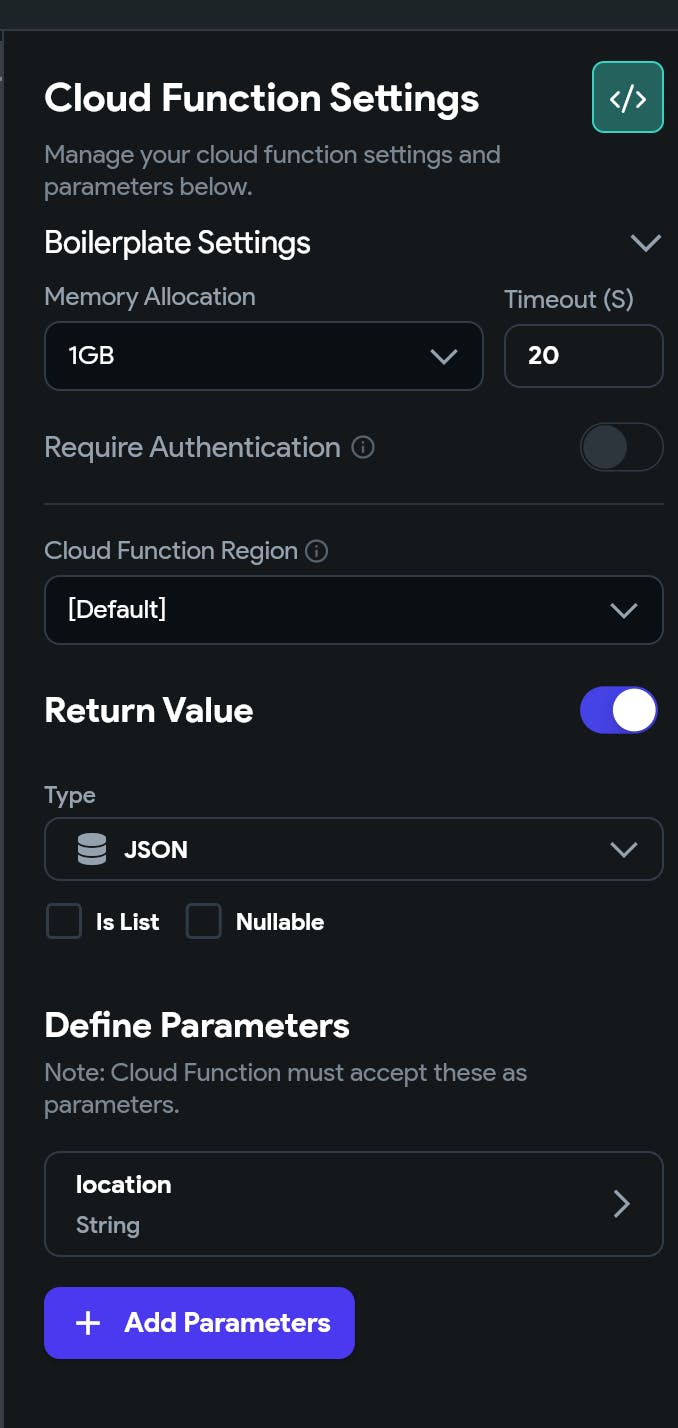
Task: Tick the Nullable checkbox
Action: pyautogui.click(x=203, y=921)
